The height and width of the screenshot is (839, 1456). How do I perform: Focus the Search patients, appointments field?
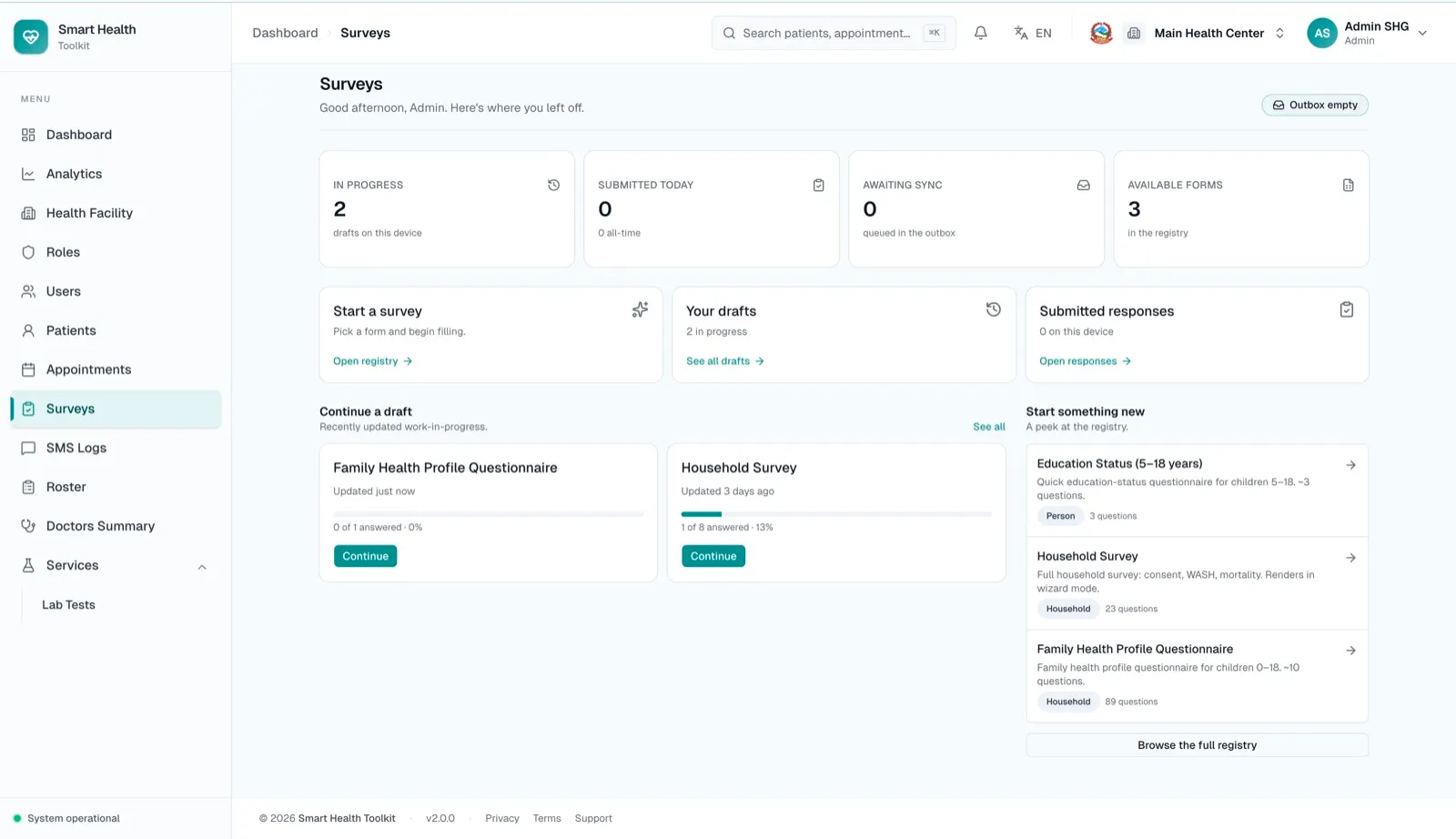tap(834, 33)
